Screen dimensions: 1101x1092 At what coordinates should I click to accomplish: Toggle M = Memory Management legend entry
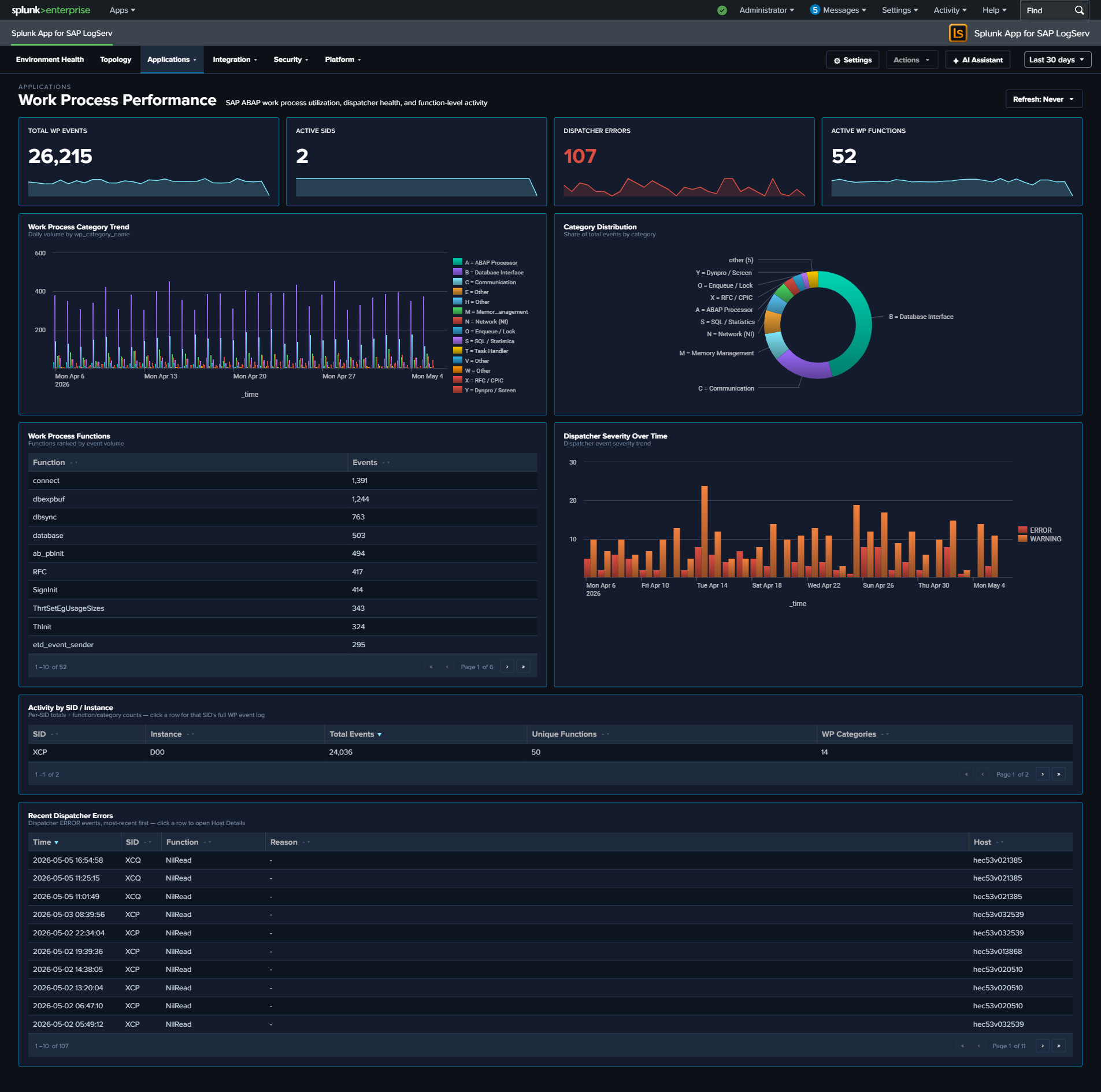pos(491,311)
